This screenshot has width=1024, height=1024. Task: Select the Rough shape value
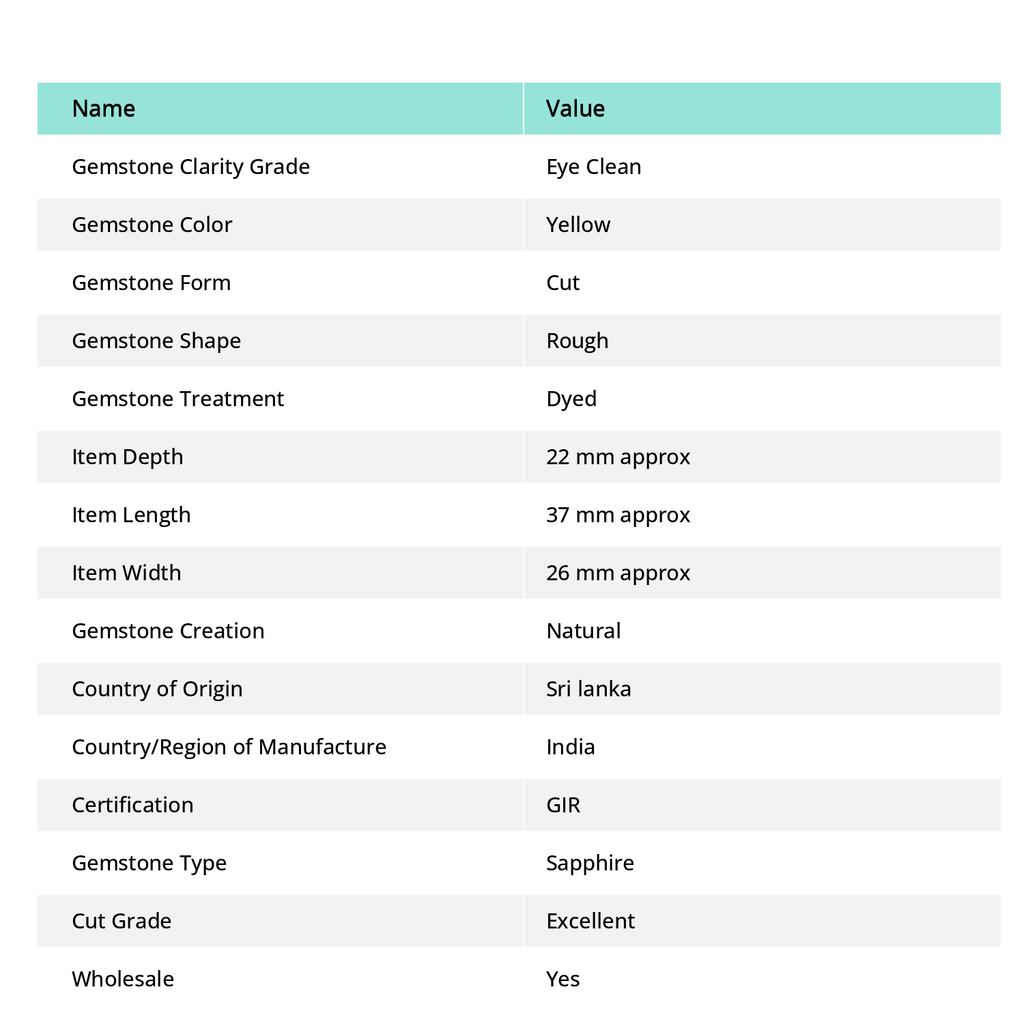[577, 340]
